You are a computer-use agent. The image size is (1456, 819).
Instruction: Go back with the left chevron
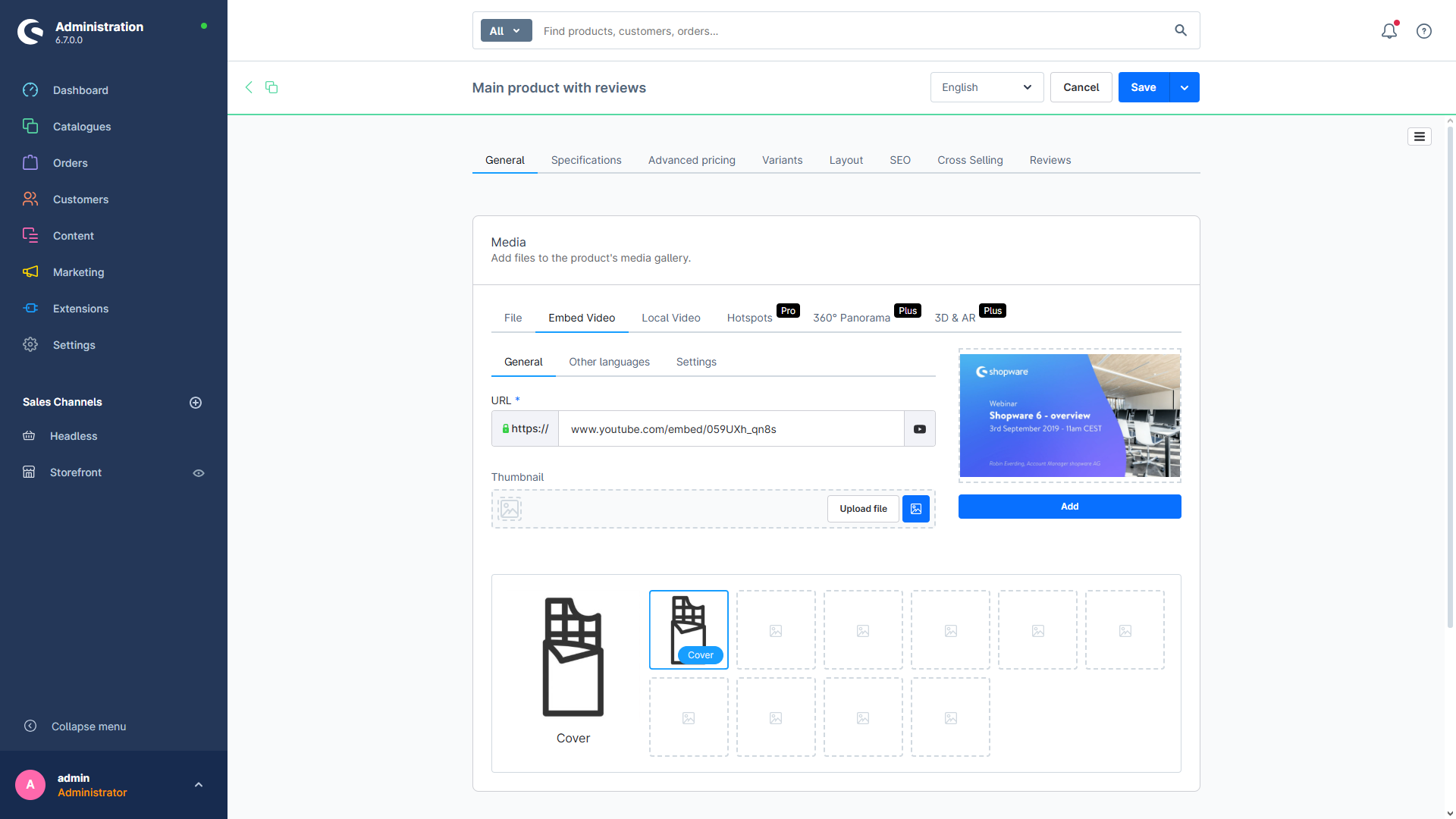tap(249, 87)
